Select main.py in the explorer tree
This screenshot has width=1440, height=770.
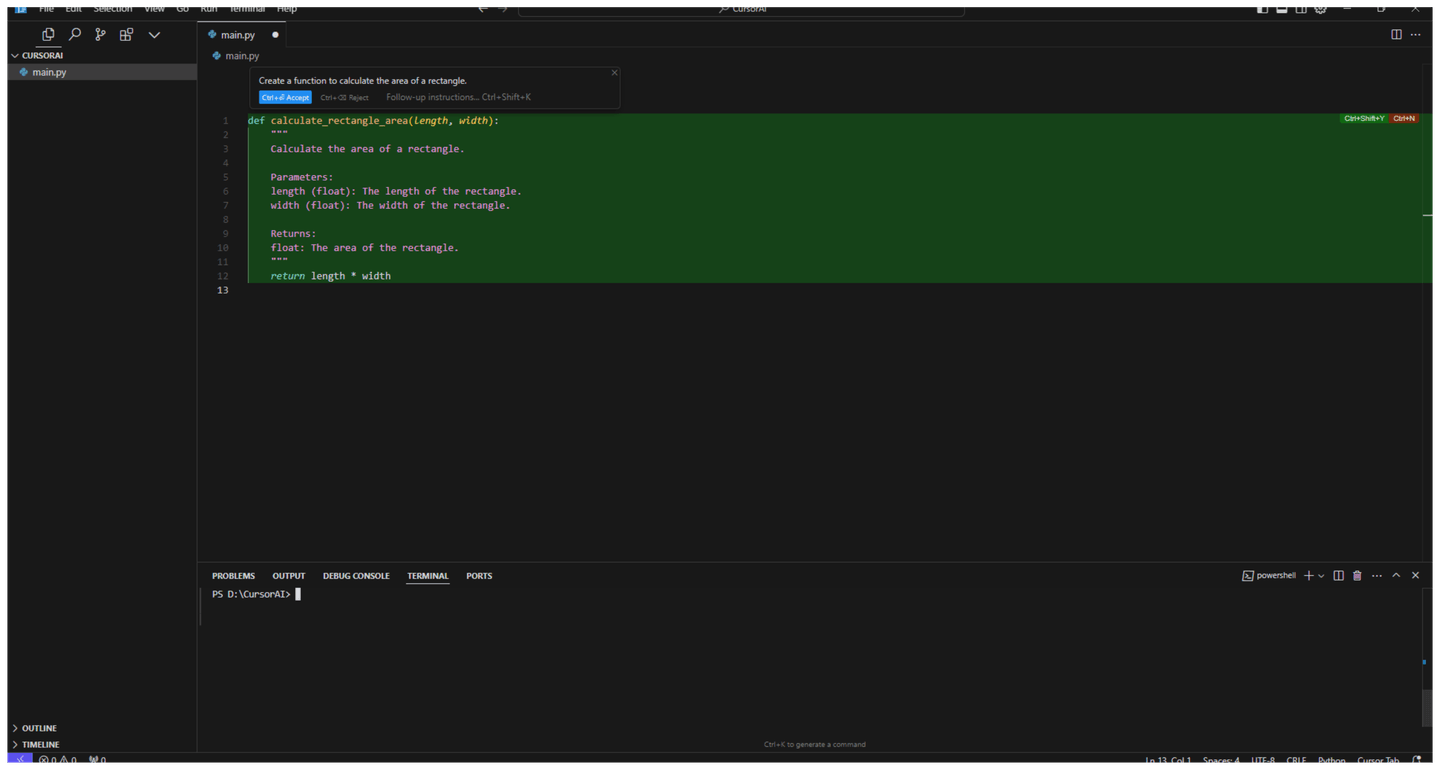point(100,72)
